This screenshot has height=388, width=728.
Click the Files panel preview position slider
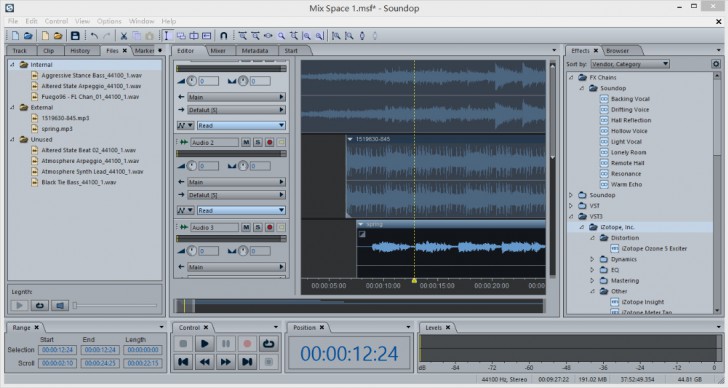pos(115,305)
